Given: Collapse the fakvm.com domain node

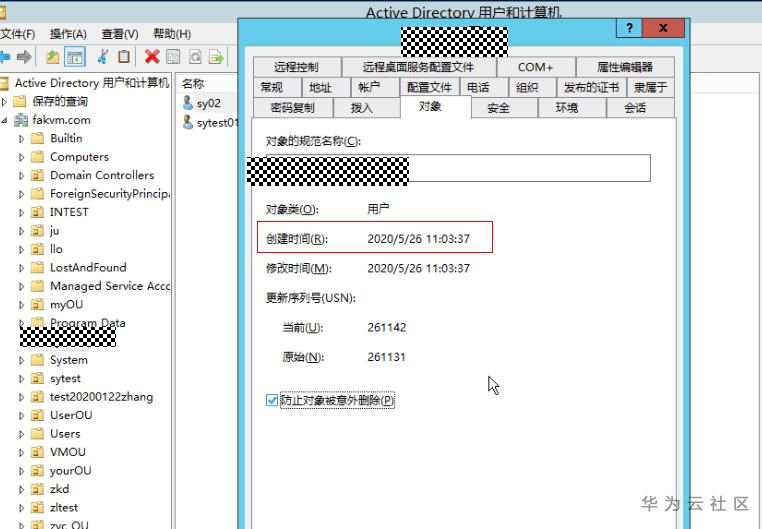Looking at the screenshot, I should tap(4, 120).
